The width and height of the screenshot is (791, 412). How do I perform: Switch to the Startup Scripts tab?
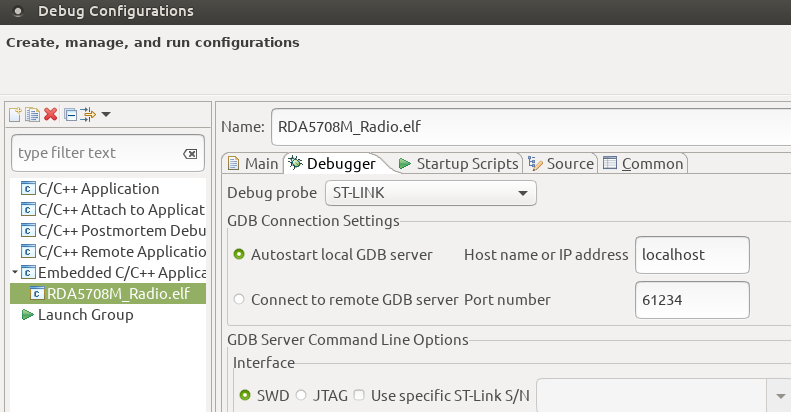(x=458, y=163)
